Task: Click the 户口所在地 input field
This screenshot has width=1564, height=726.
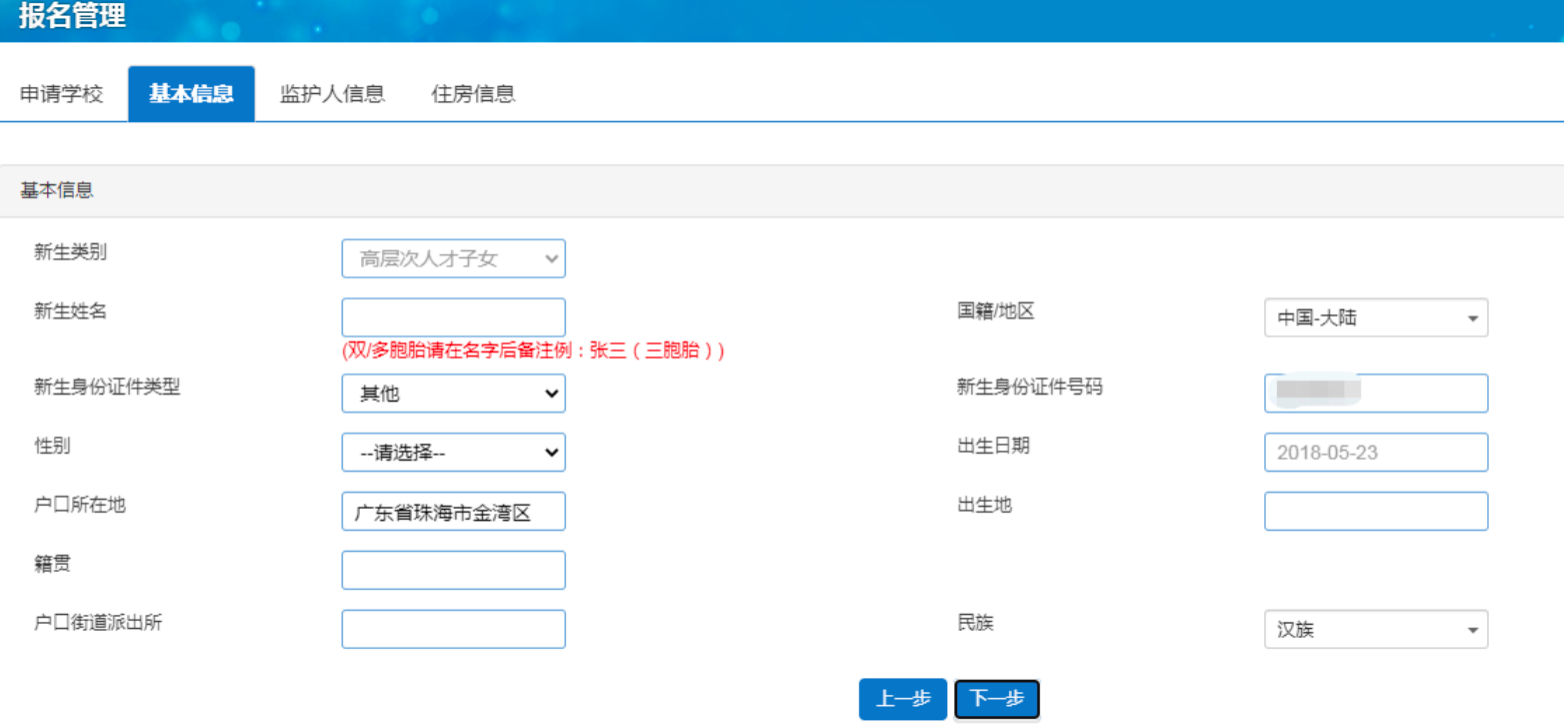Action: pyautogui.click(x=453, y=512)
